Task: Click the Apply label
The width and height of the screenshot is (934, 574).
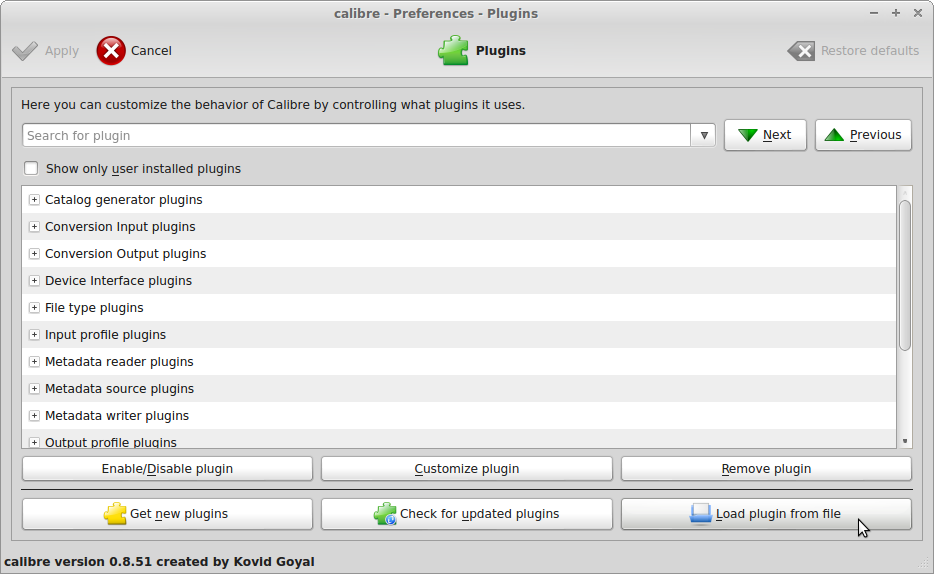Action: tap(62, 51)
